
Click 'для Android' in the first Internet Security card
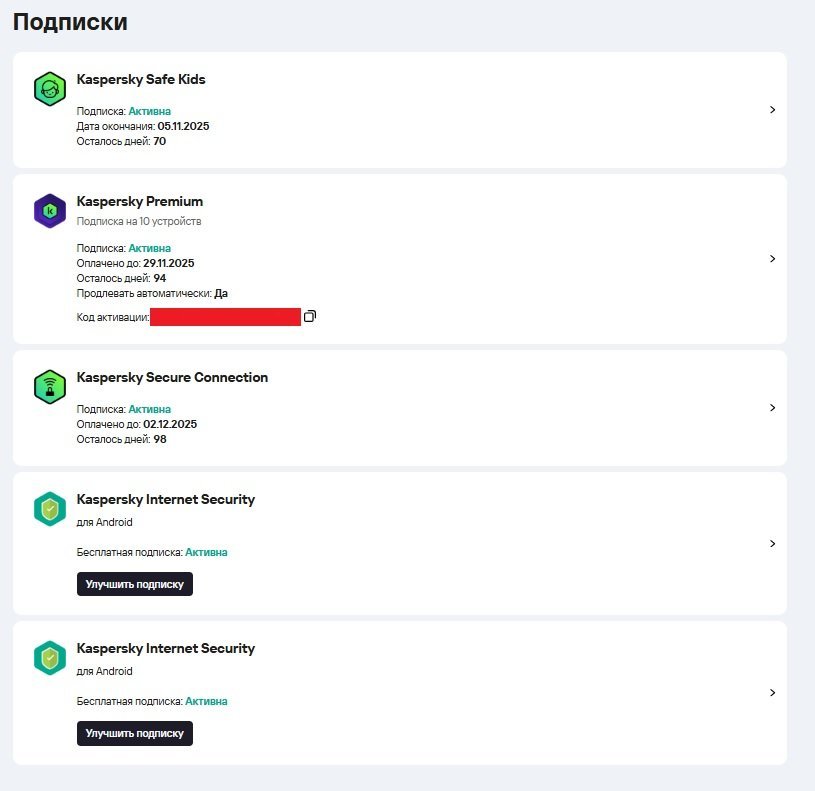tap(104, 522)
